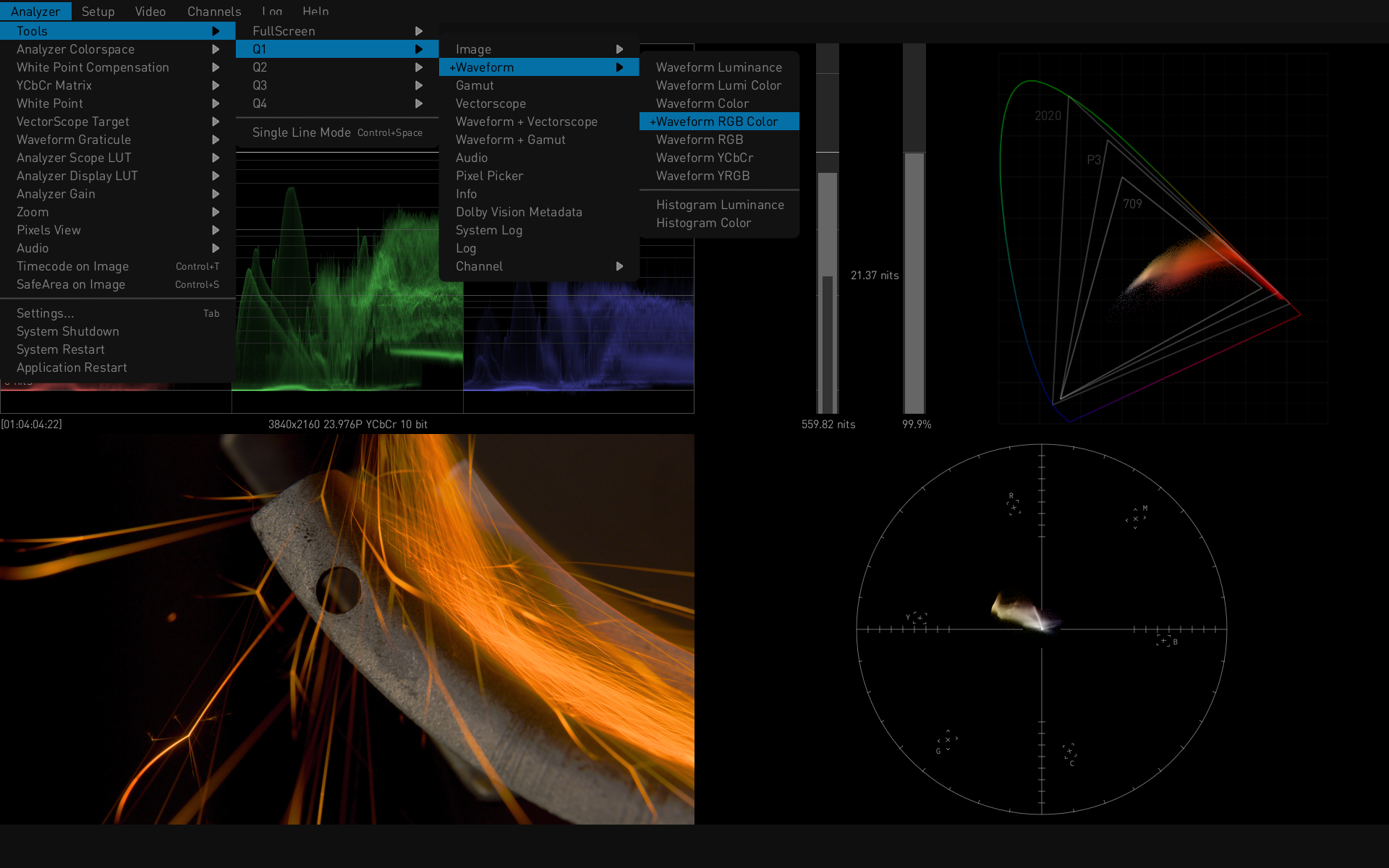
Task: Click the sparks video preview image
Action: [347, 629]
